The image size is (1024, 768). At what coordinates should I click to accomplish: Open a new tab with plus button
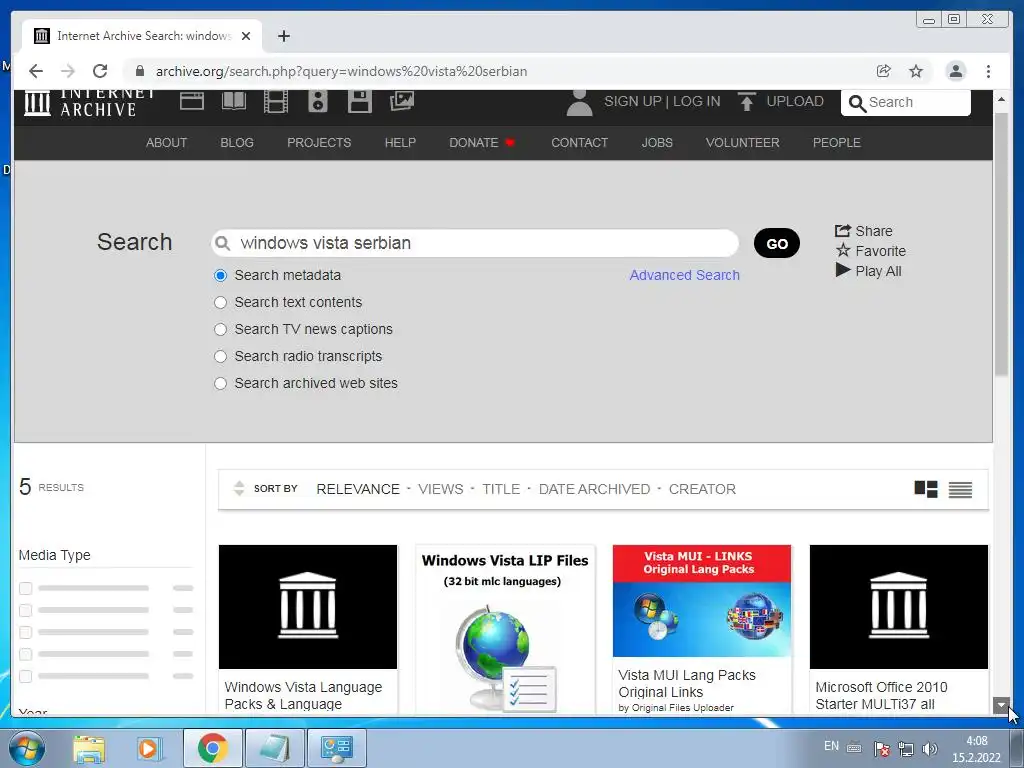[283, 36]
